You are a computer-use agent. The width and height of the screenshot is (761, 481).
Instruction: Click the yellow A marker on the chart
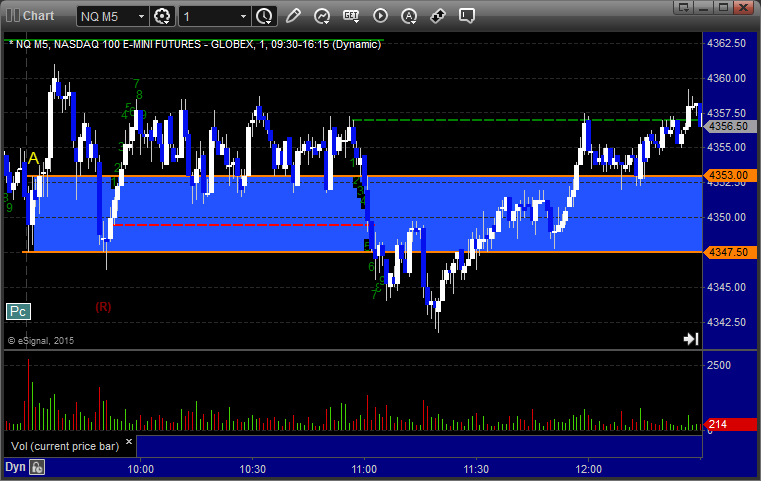pos(33,158)
